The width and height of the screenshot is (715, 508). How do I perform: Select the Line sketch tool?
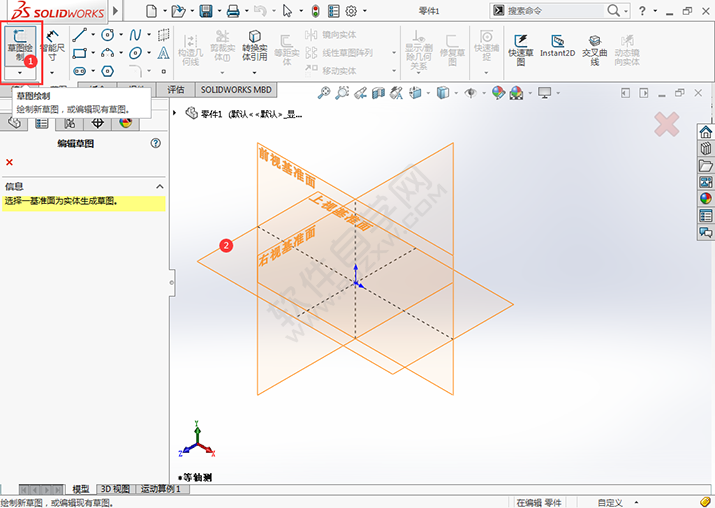click(80, 35)
